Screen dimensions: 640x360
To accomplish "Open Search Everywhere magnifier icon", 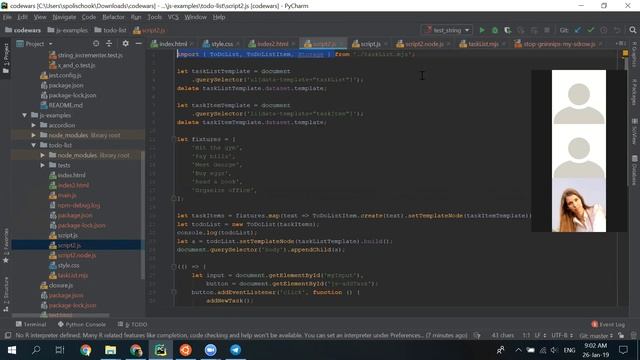I will [x=633, y=30].
